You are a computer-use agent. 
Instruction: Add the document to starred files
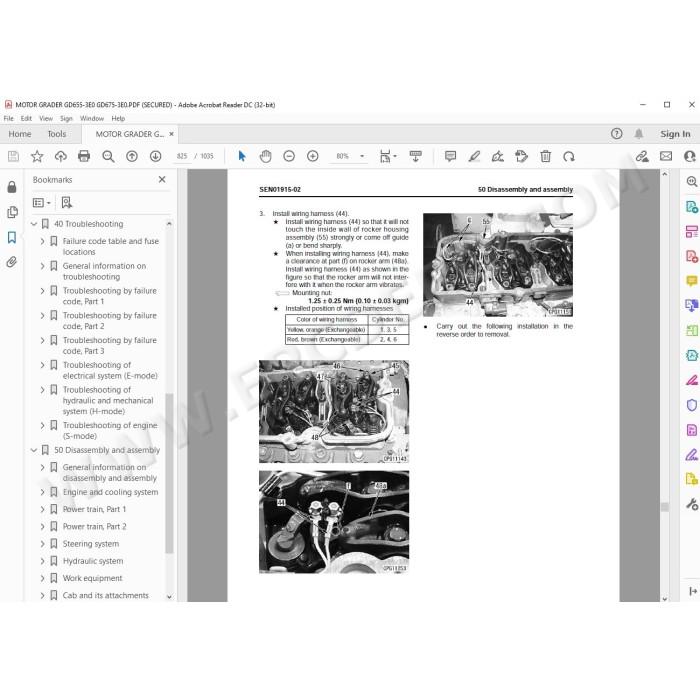point(37,156)
